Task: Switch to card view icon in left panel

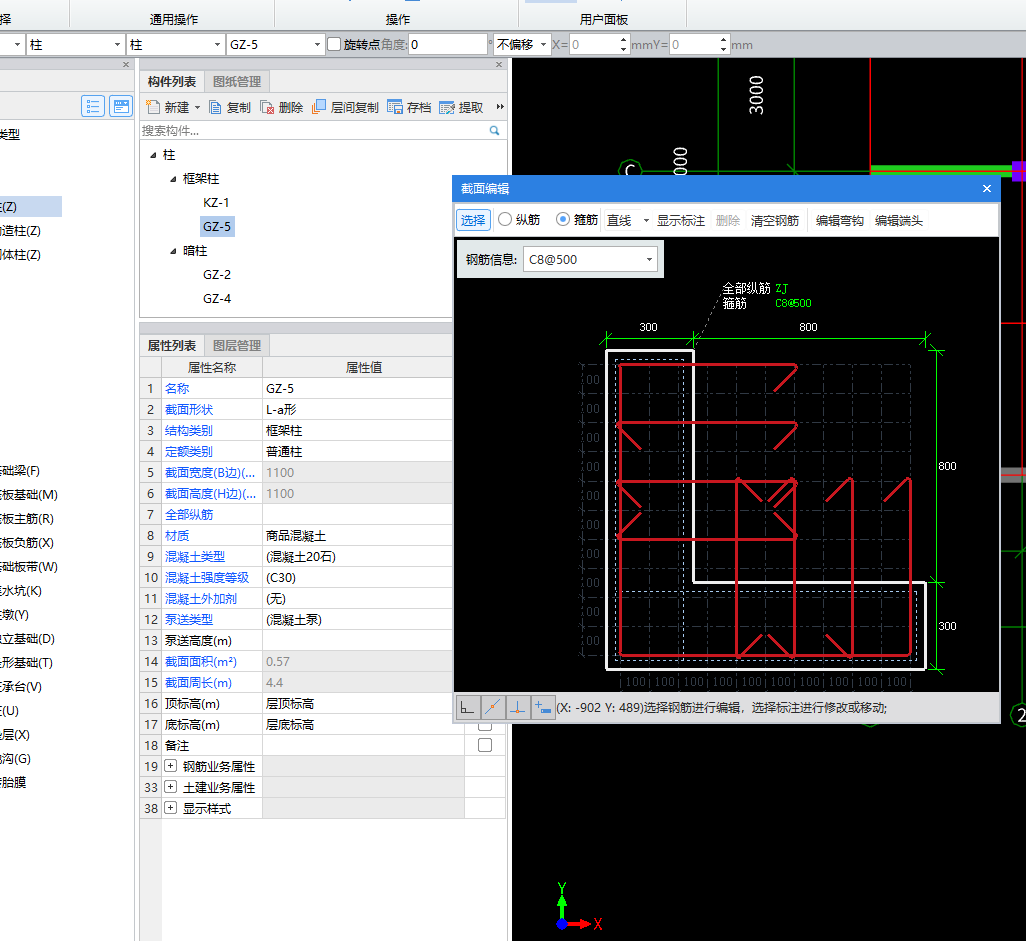Action: [x=121, y=106]
